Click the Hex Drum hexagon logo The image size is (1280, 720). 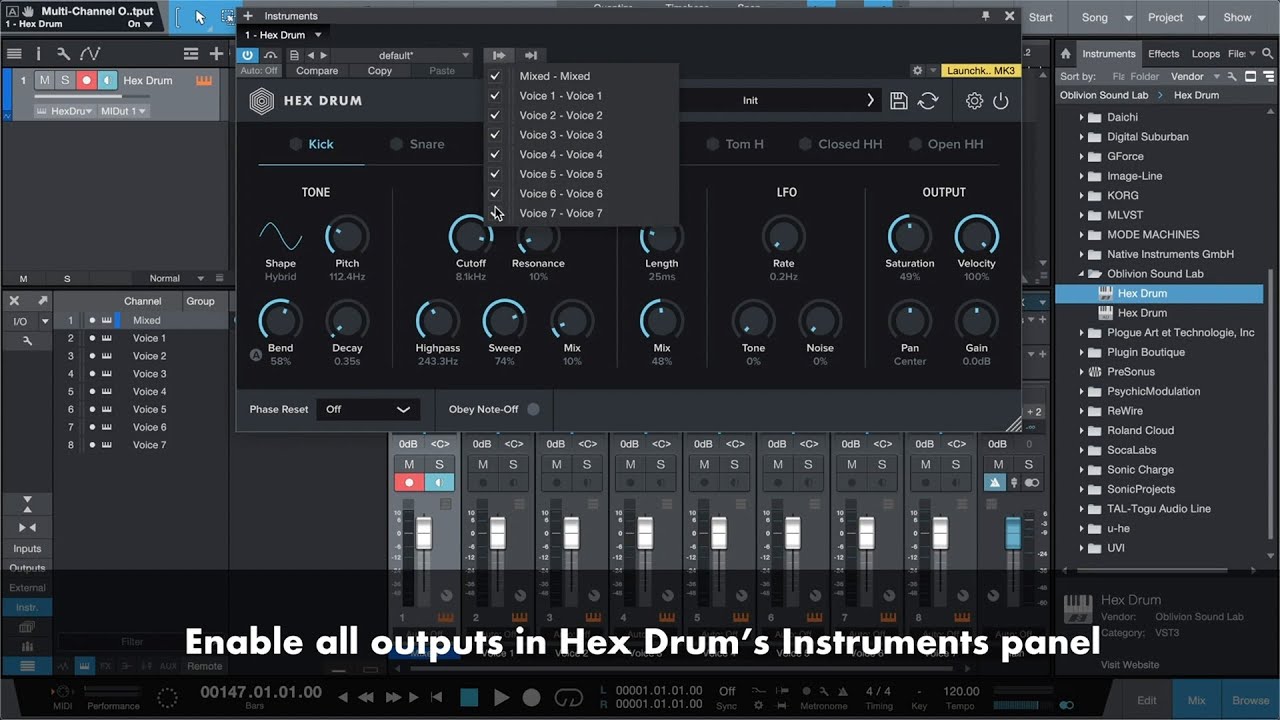click(262, 100)
